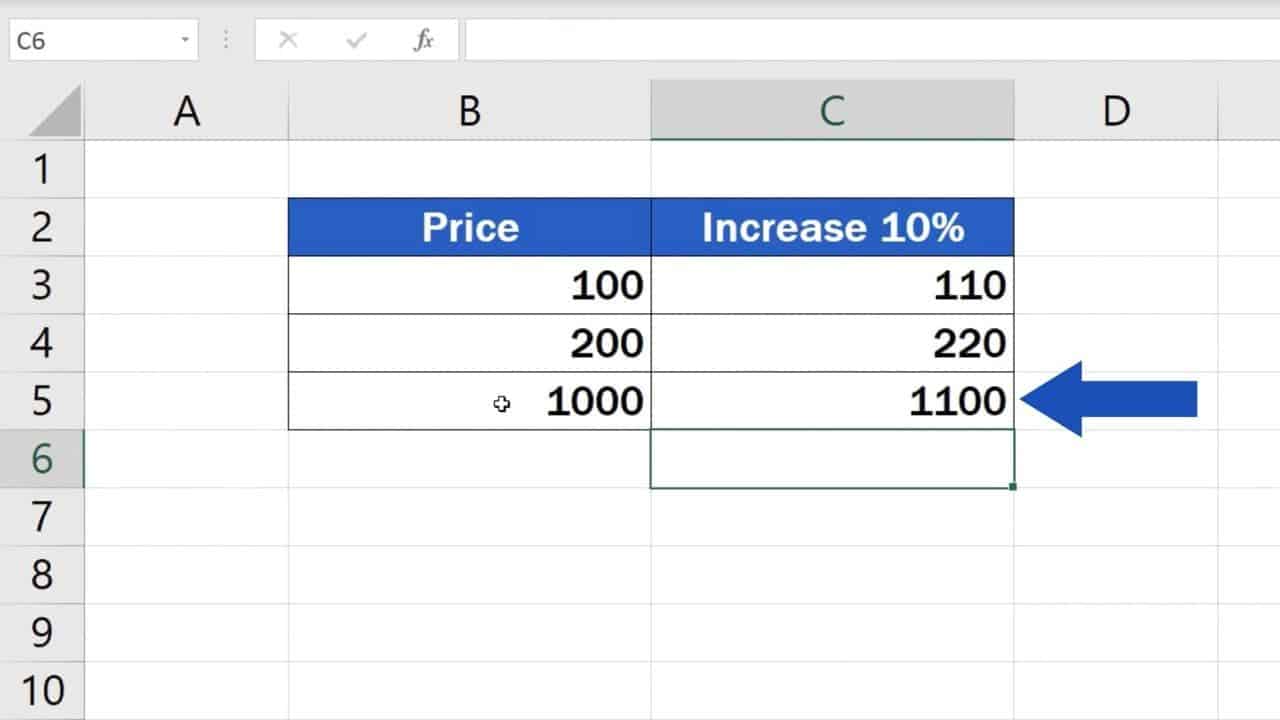Select column header B

click(470, 110)
